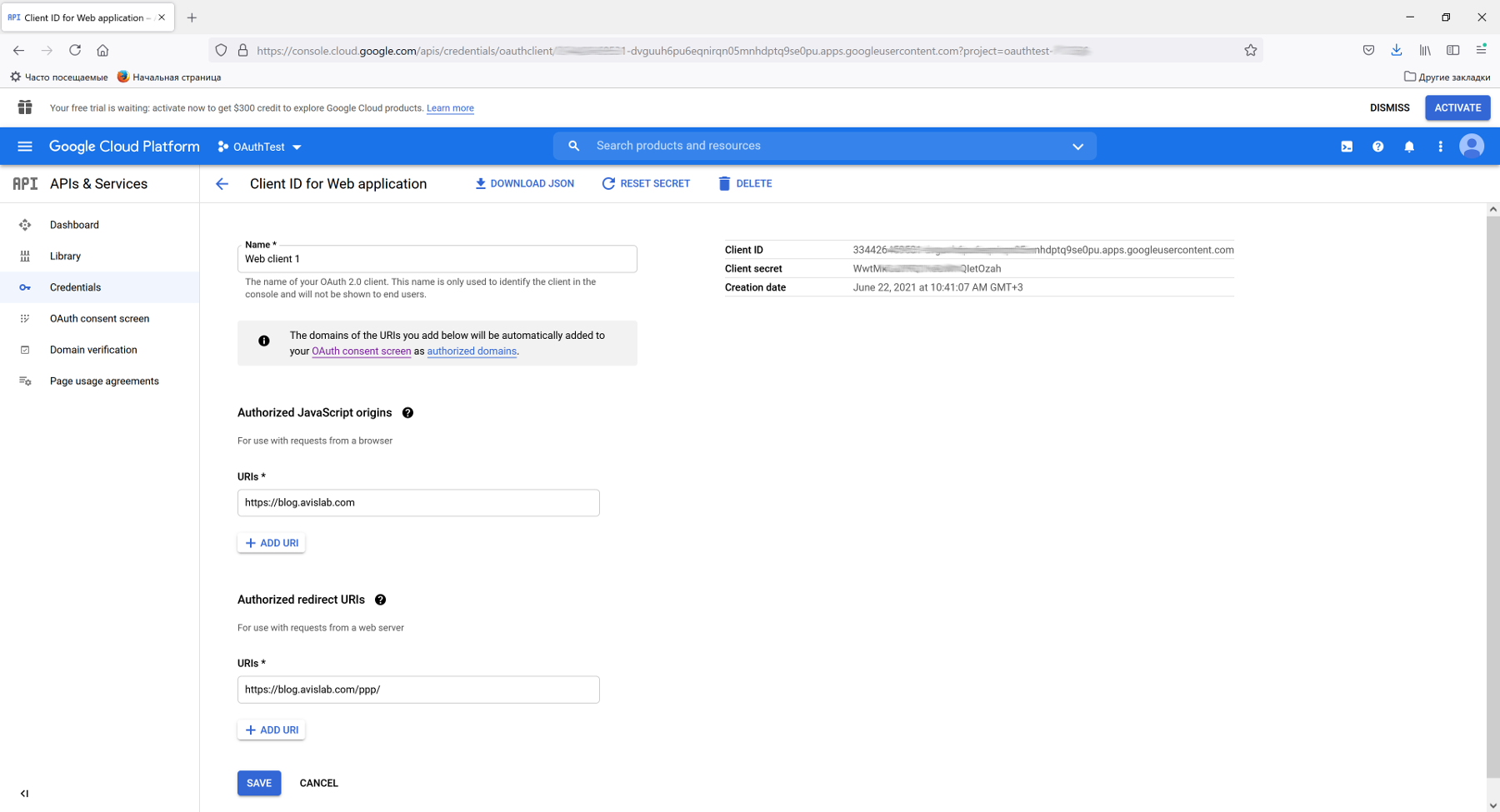
Task: Select Domain verification in sidebar
Action: [93, 350]
